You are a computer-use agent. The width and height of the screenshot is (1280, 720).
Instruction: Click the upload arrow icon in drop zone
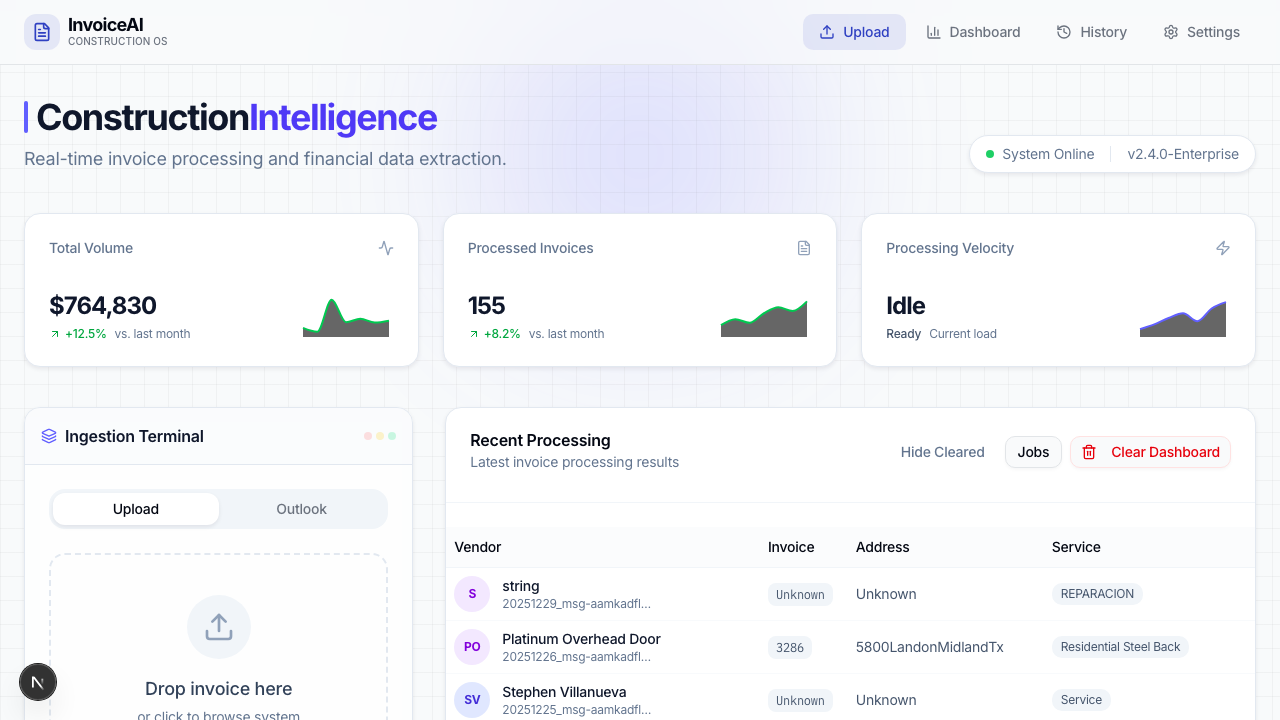(x=218, y=627)
